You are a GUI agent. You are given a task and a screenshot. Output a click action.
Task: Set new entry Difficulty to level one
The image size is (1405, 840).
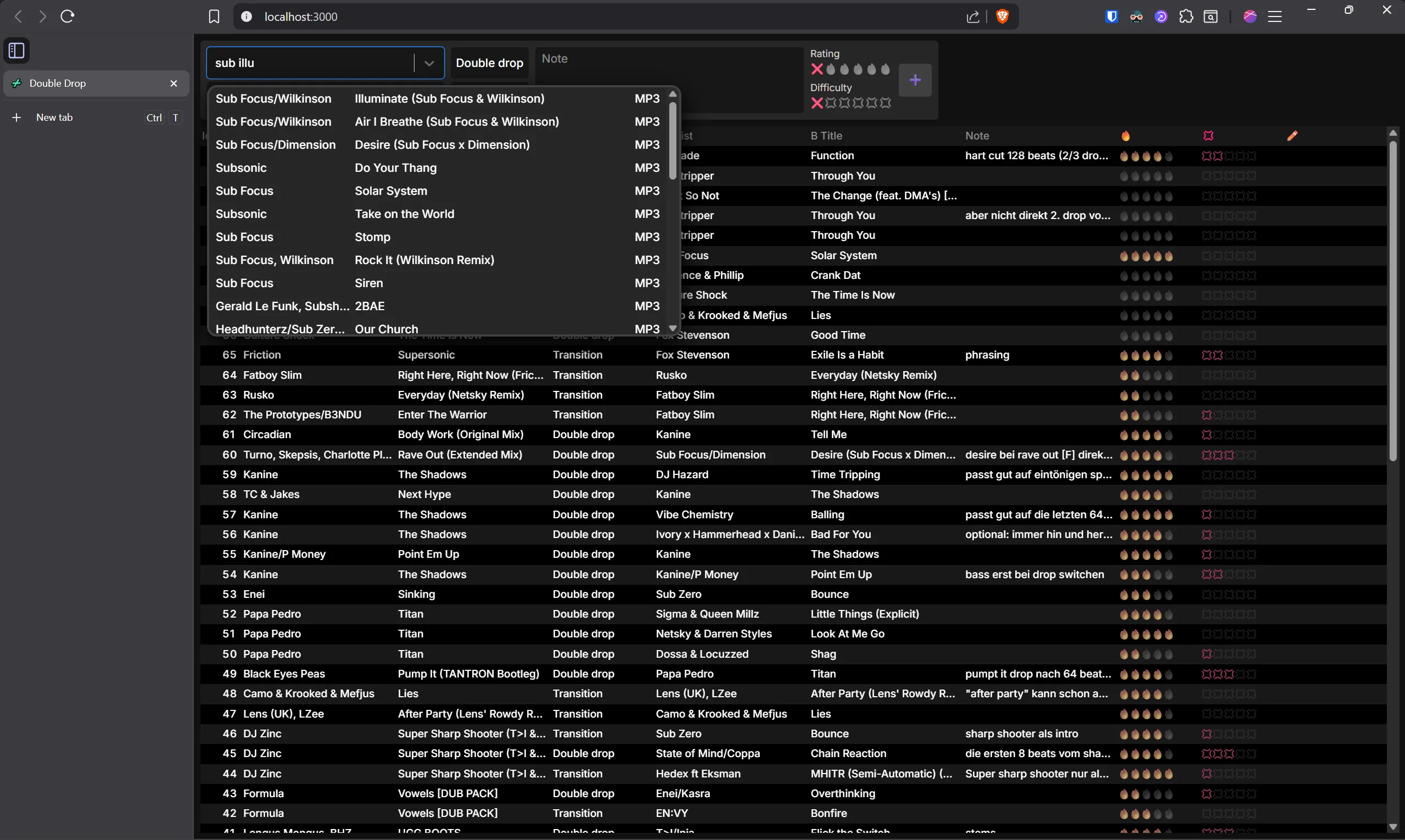point(831,103)
